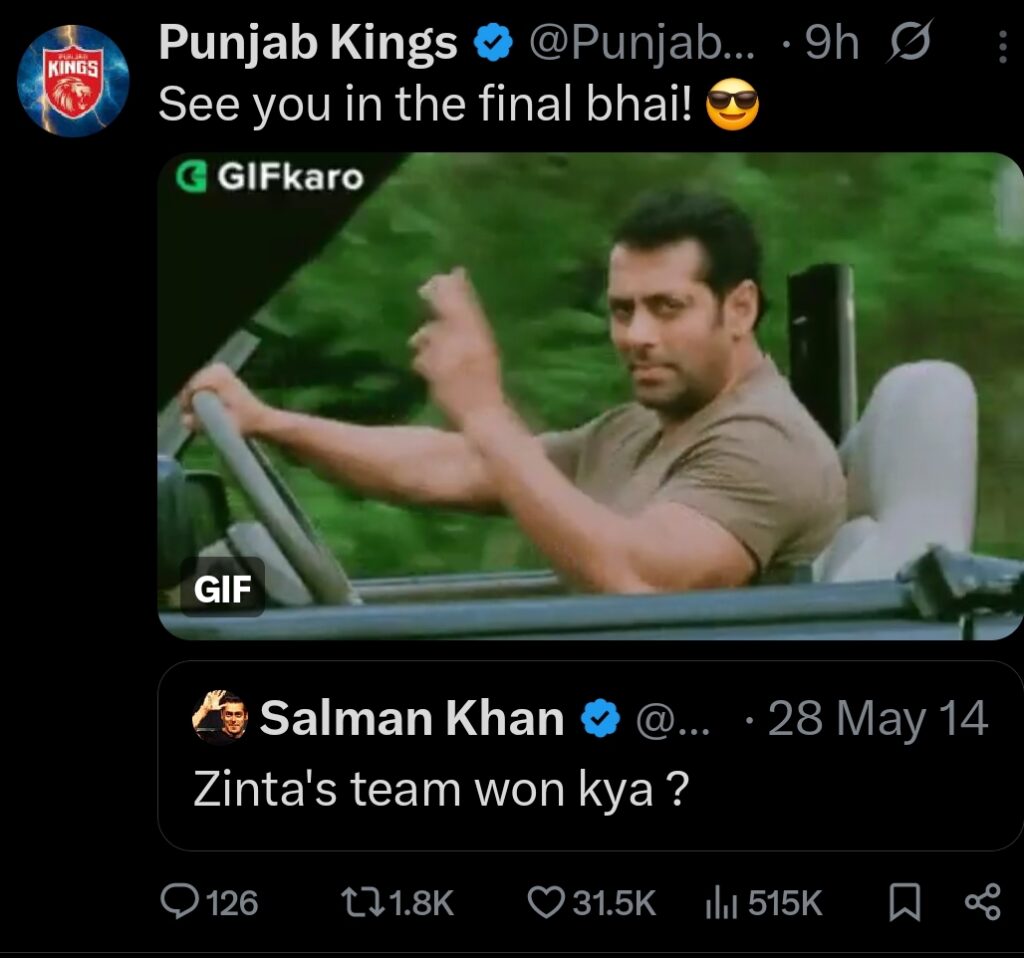Like the tweet via the heart icon
The height and width of the screenshot is (958, 1024).
[x=546, y=903]
